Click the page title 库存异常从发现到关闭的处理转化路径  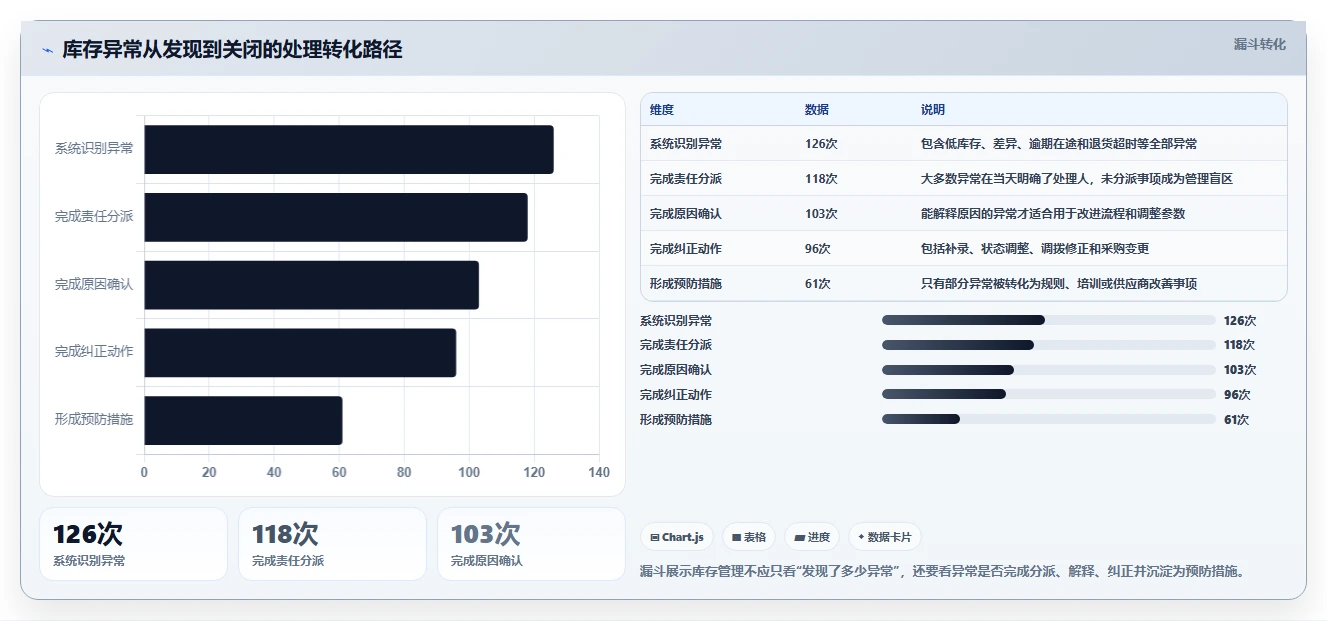[x=232, y=50]
